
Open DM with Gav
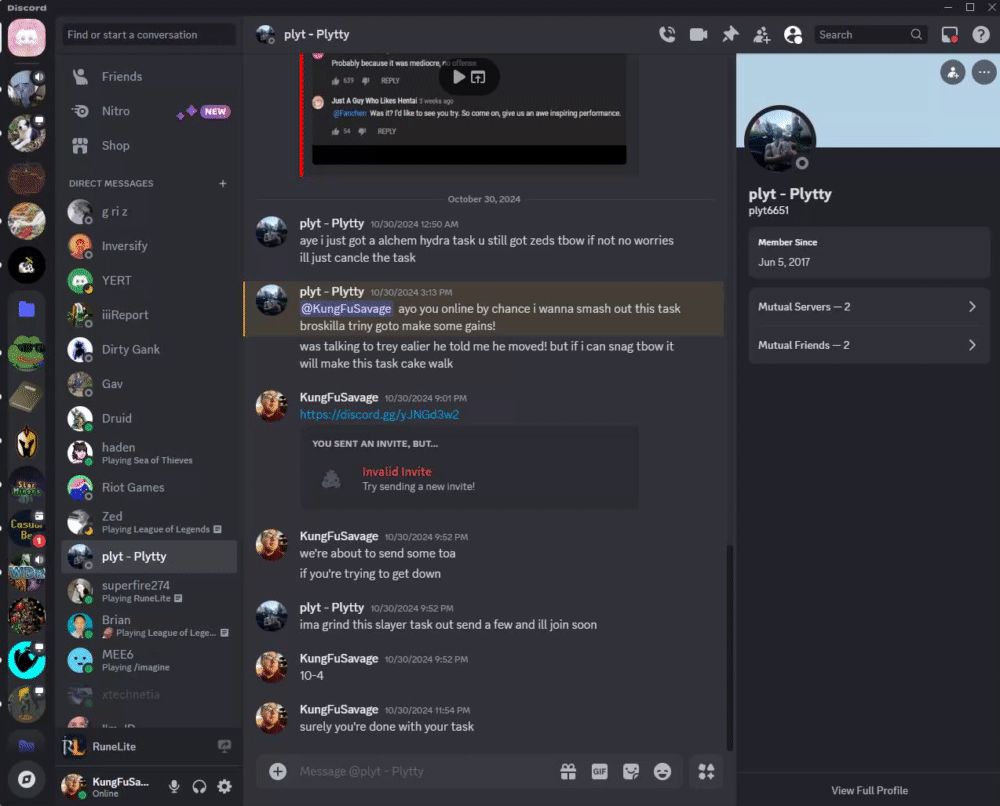(149, 384)
